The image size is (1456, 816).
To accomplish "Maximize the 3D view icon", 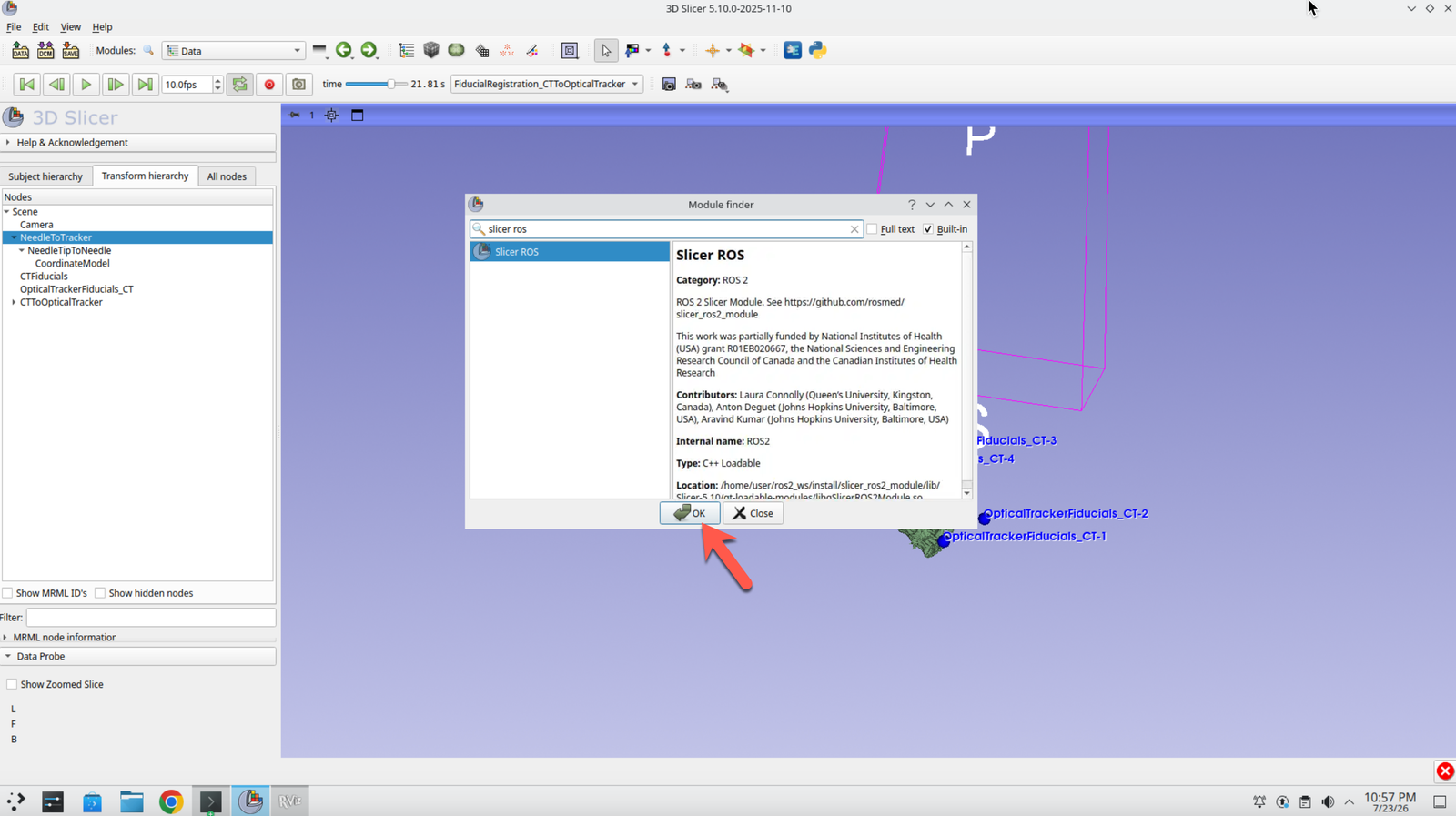I will tap(358, 116).
